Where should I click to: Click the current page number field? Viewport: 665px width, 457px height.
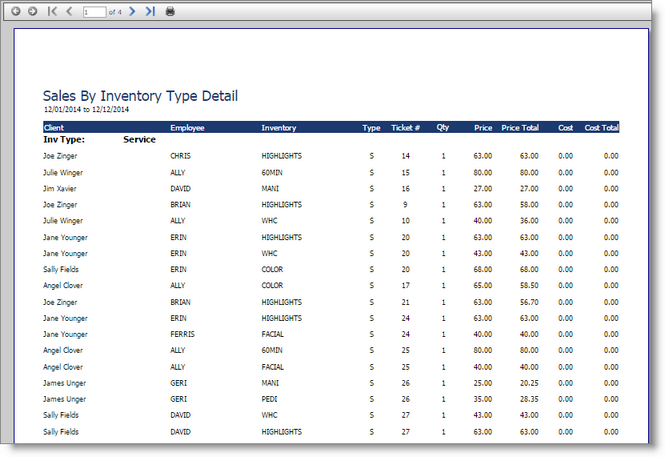coord(94,12)
